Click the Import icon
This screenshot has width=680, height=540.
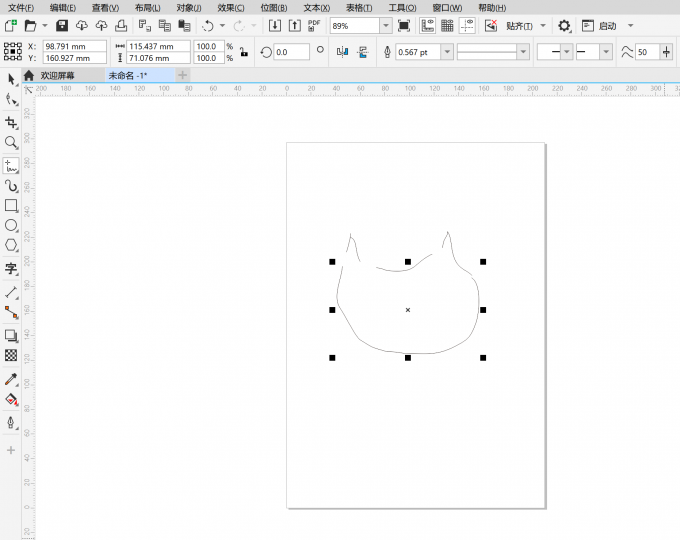click(x=275, y=26)
